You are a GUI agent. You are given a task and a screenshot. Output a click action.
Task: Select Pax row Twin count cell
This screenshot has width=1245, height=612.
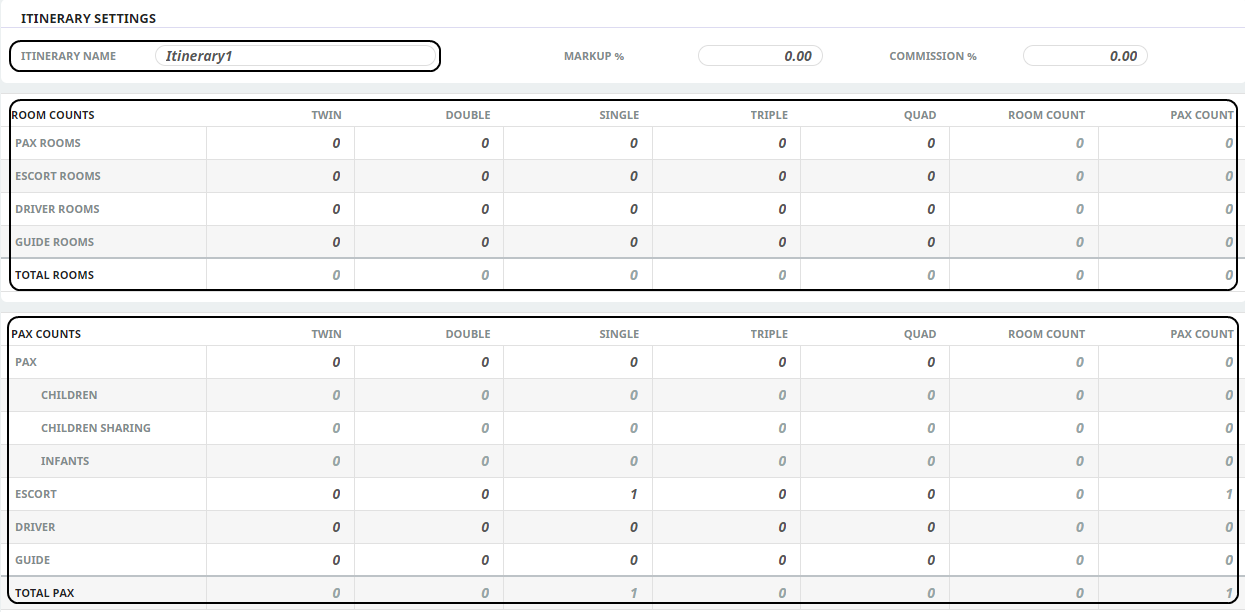pyautogui.click(x=280, y=362)
